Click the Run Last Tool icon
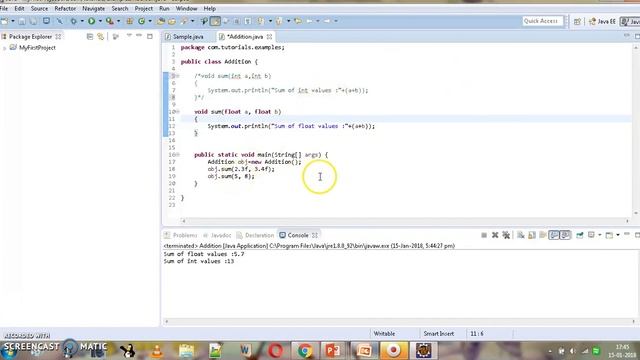Image resolution: width=640 pixels, height=360 pixels. [109, 21]
